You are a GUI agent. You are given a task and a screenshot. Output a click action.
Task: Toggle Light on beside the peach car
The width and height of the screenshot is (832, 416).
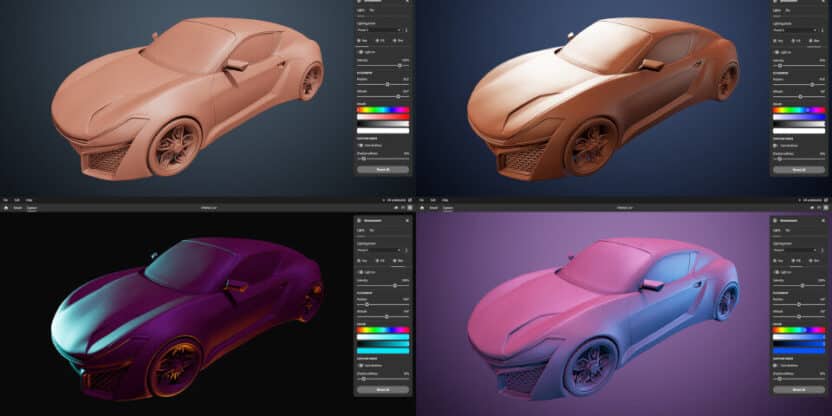pyautogui.click(x=360, y=53)
